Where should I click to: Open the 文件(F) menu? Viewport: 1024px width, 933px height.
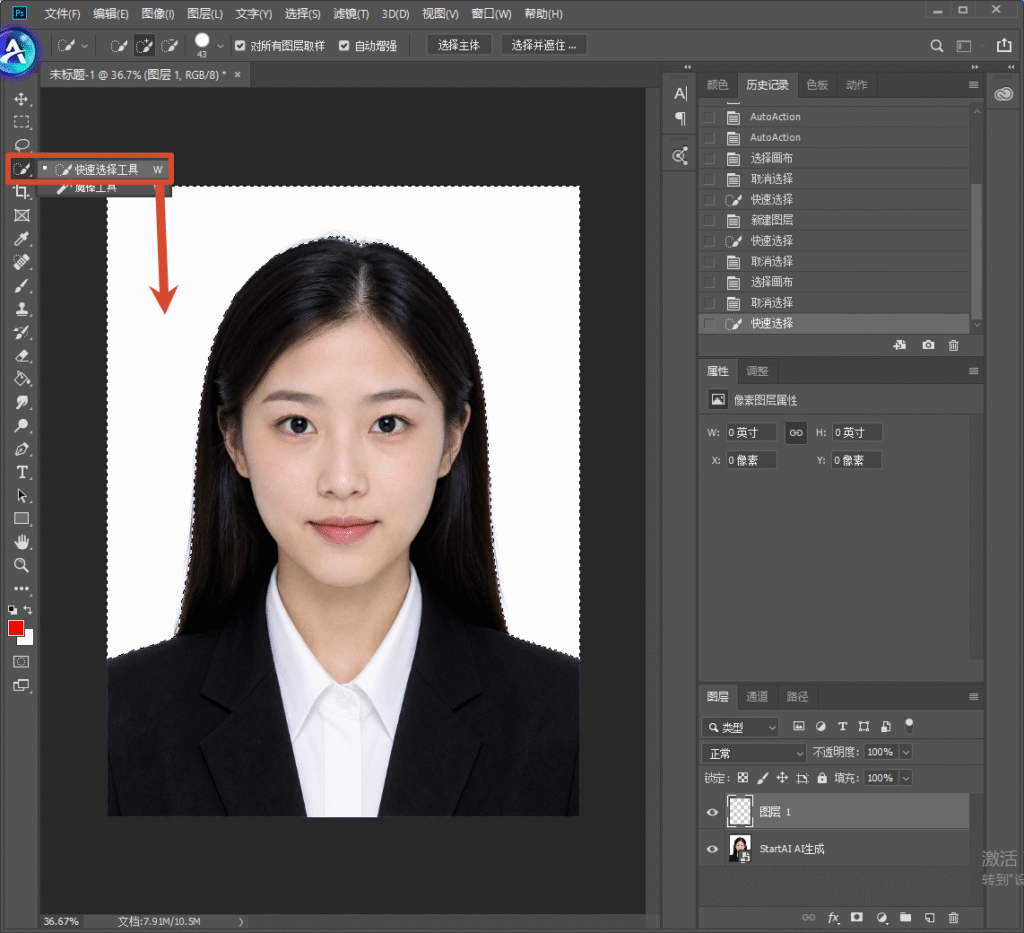click(62, 14)
